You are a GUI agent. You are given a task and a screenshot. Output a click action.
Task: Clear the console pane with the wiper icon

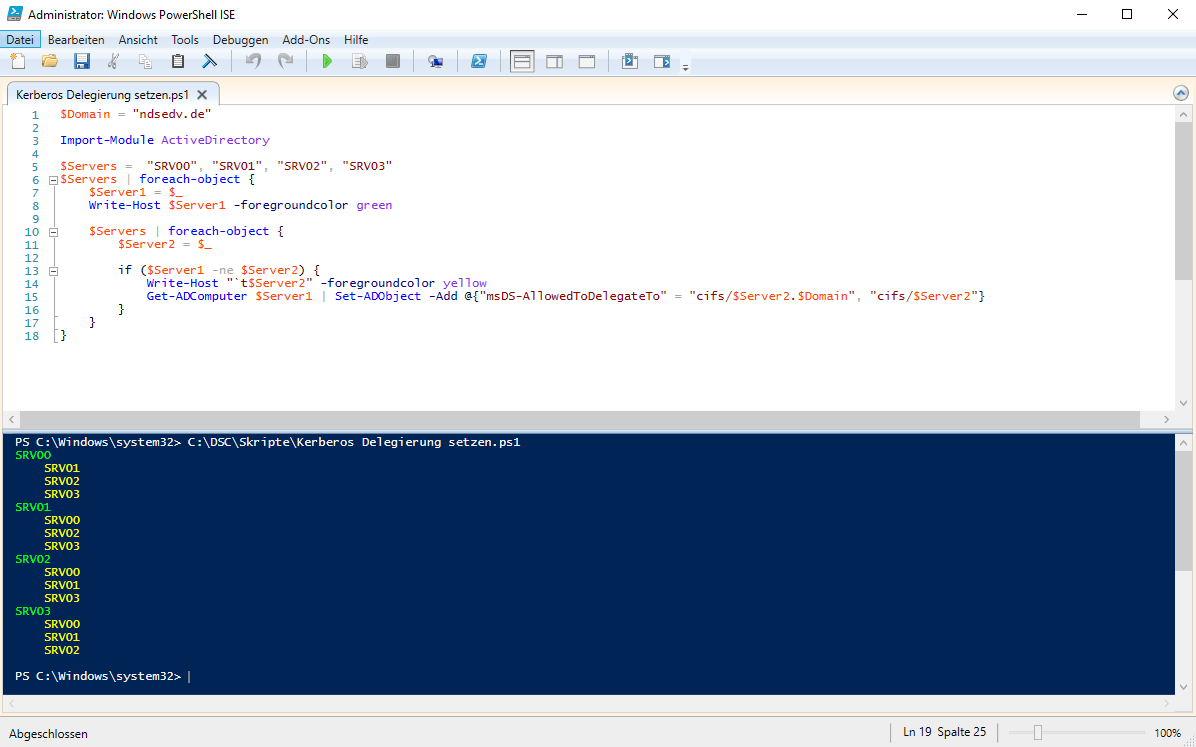210,62
